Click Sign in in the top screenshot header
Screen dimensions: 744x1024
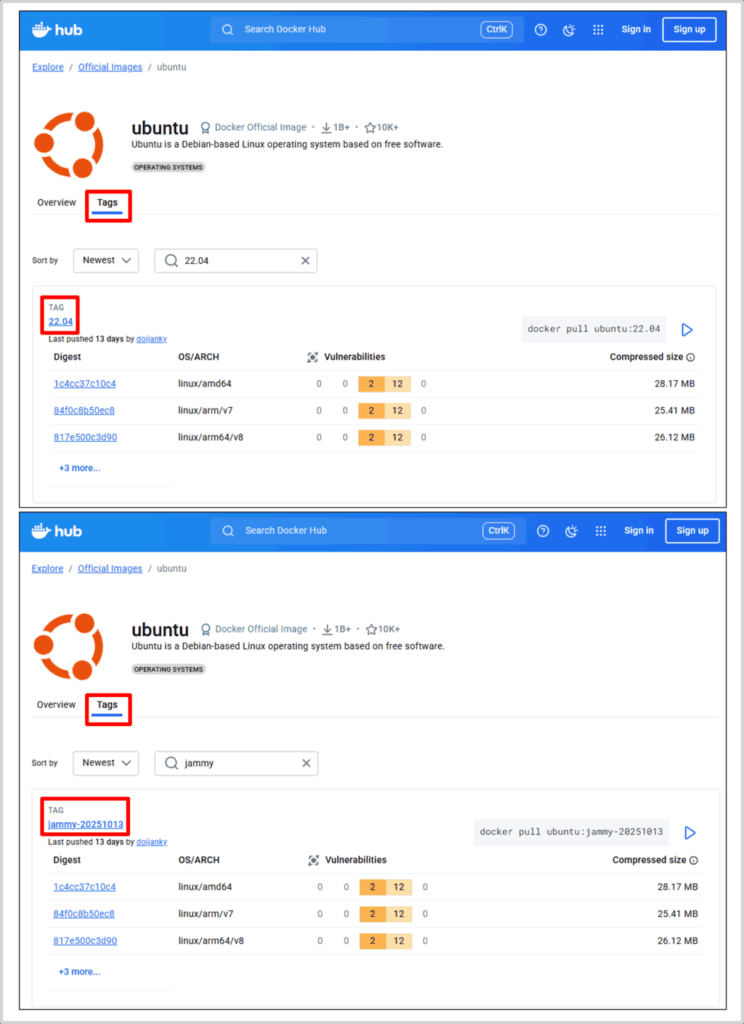[636, 29]
